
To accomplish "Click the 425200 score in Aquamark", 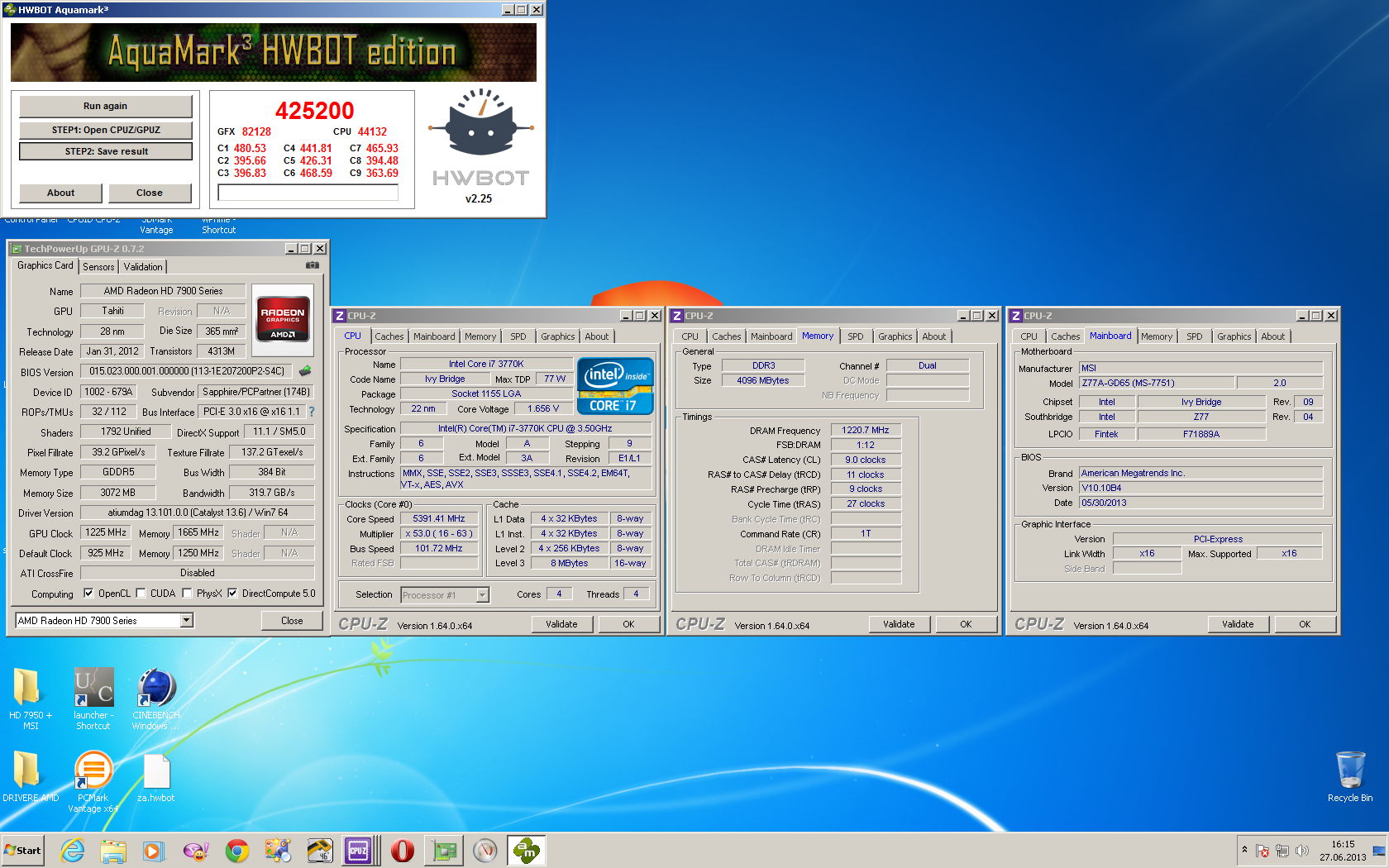I will coord(314,110).
